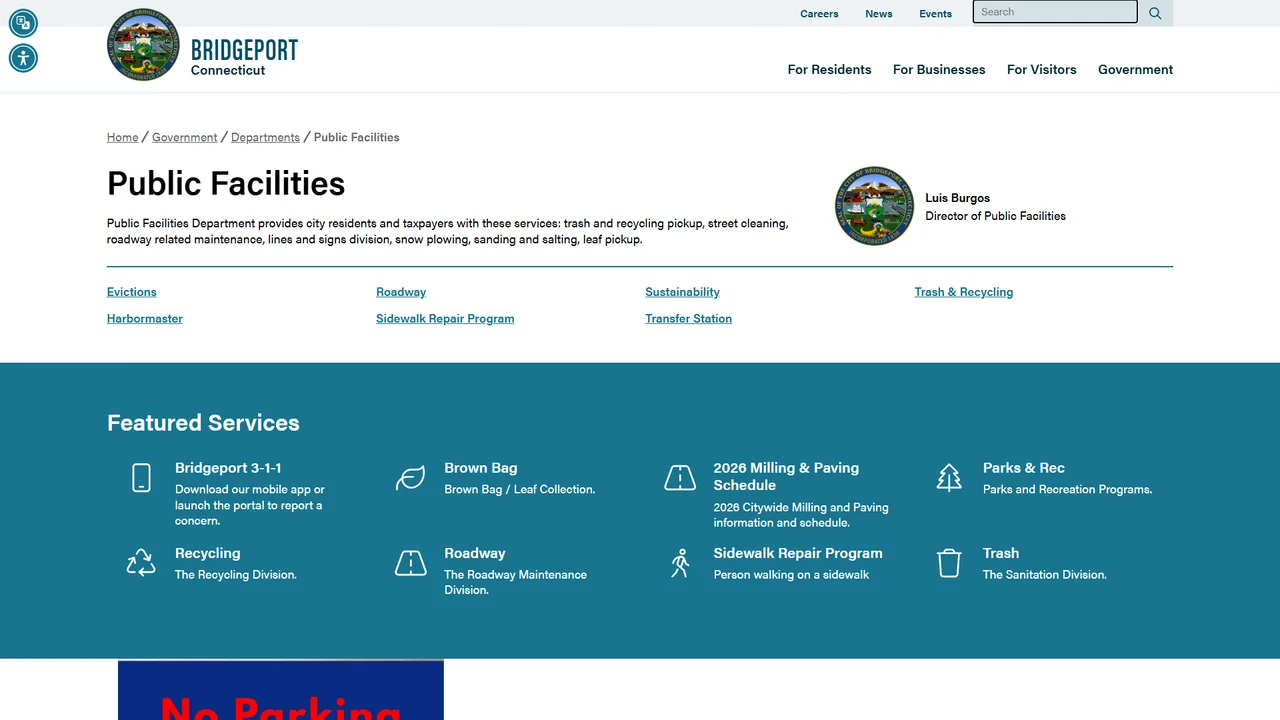Click the No Parking banner image
Image resolution: width=1280 pixels, height=720 pixels.
[x=281, y=690]
